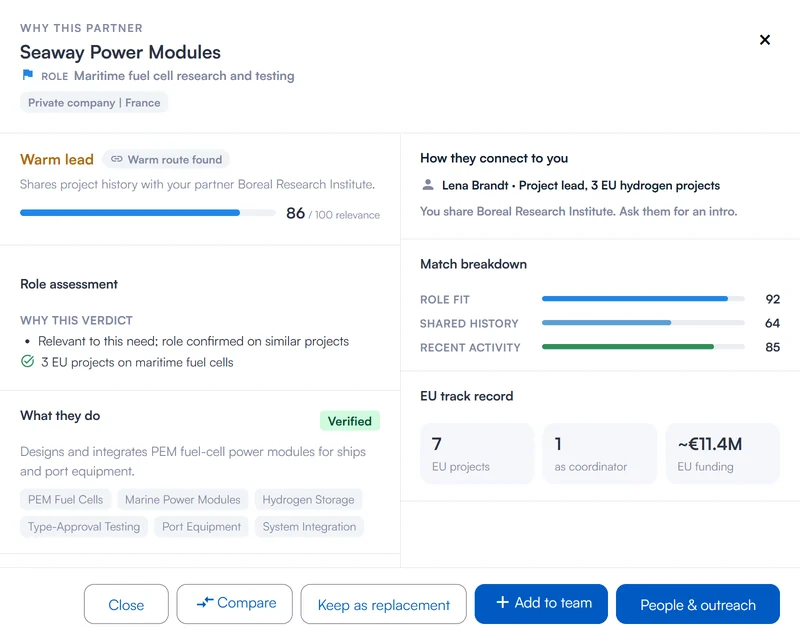800x640 pixels.
Task: Click 'Designs and integrates PEM fuel-cell' description
Action: (193, 461)
